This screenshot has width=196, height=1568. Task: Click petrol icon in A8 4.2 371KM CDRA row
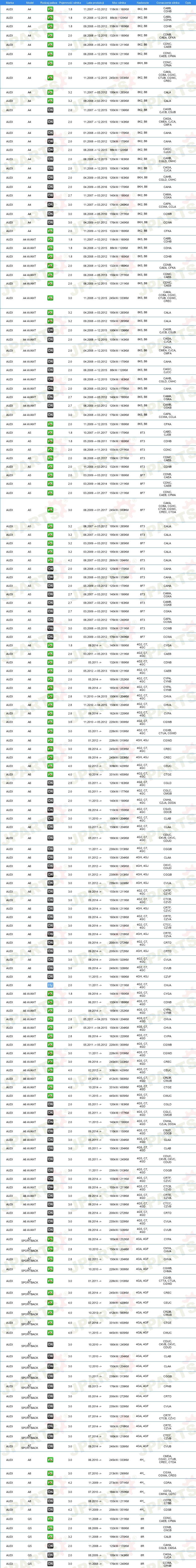point(50,1483)
